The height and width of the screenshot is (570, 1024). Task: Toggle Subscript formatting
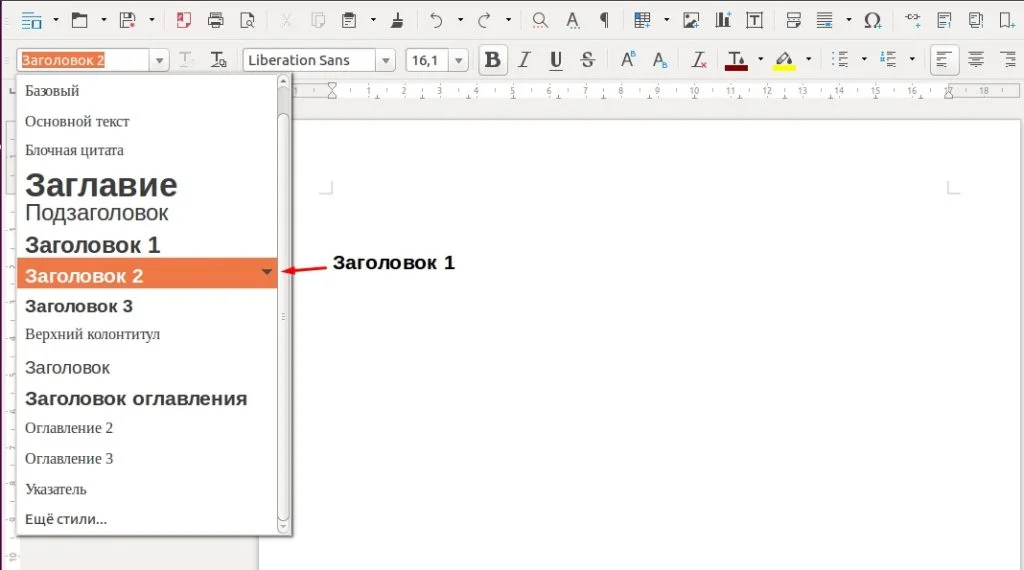pos(660,60)
